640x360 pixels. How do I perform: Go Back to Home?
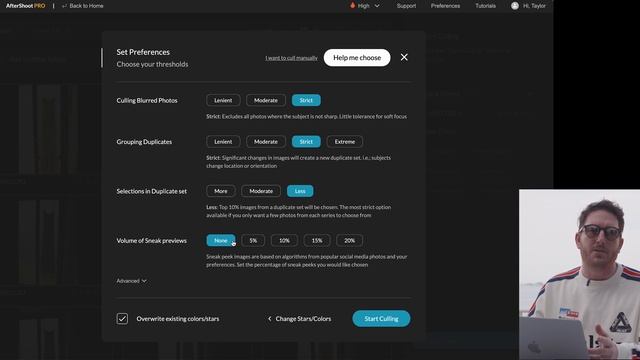tap(82, 6)
